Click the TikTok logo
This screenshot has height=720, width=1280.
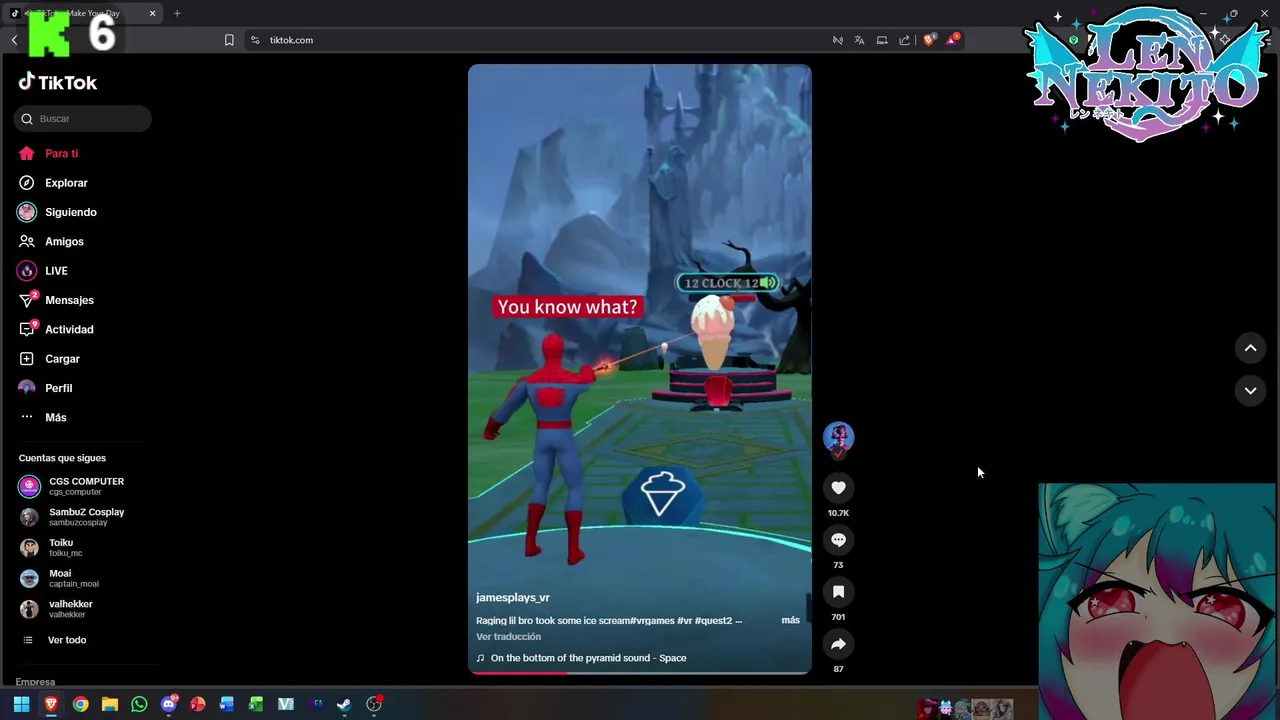click(x=58, y=82)
